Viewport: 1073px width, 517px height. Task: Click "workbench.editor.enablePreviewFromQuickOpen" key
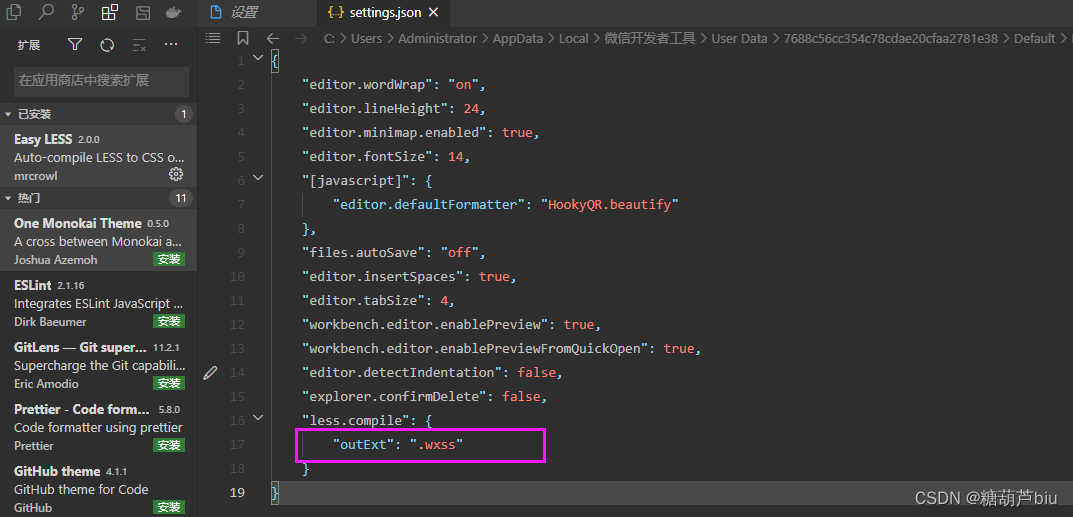(x=475, y=349)
